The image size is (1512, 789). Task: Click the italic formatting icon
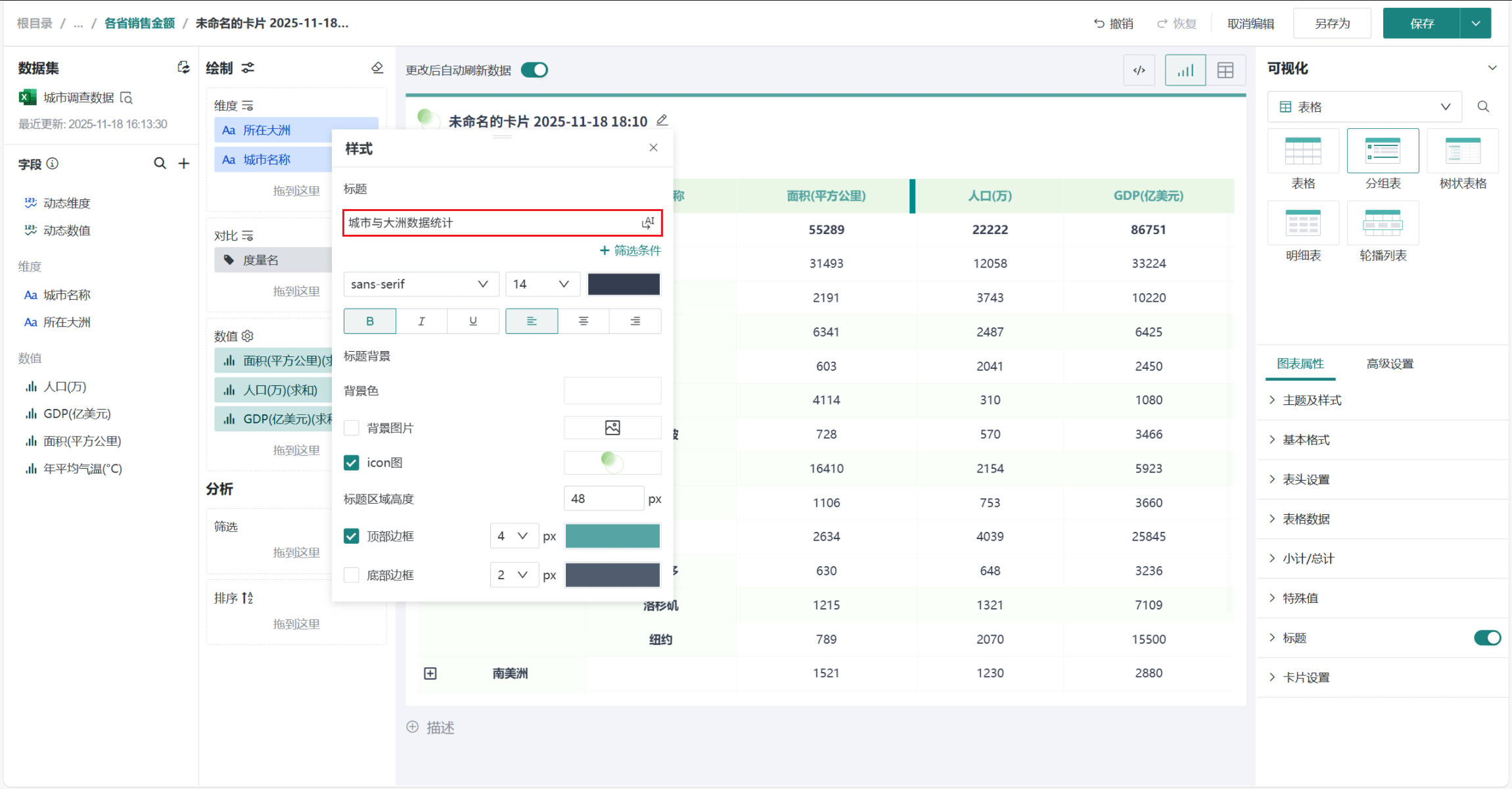421,321
